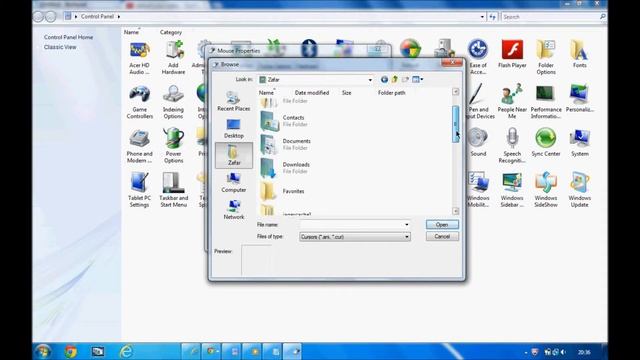
Task: Open Fonts in Control Panel
Action: pos(579,54)
